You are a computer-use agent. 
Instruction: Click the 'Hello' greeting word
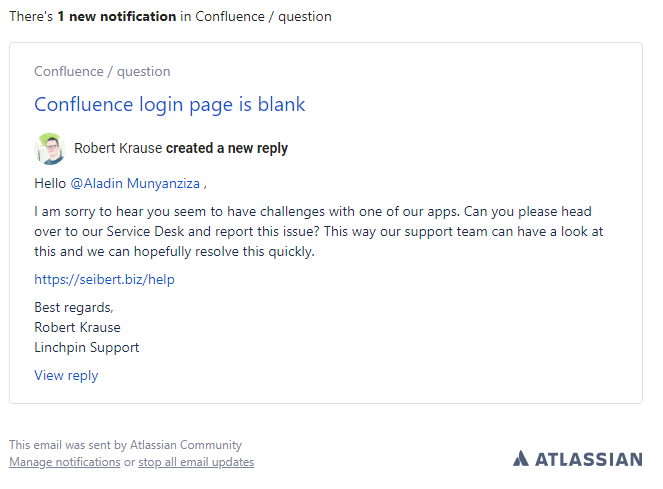(x=49, y=183)
